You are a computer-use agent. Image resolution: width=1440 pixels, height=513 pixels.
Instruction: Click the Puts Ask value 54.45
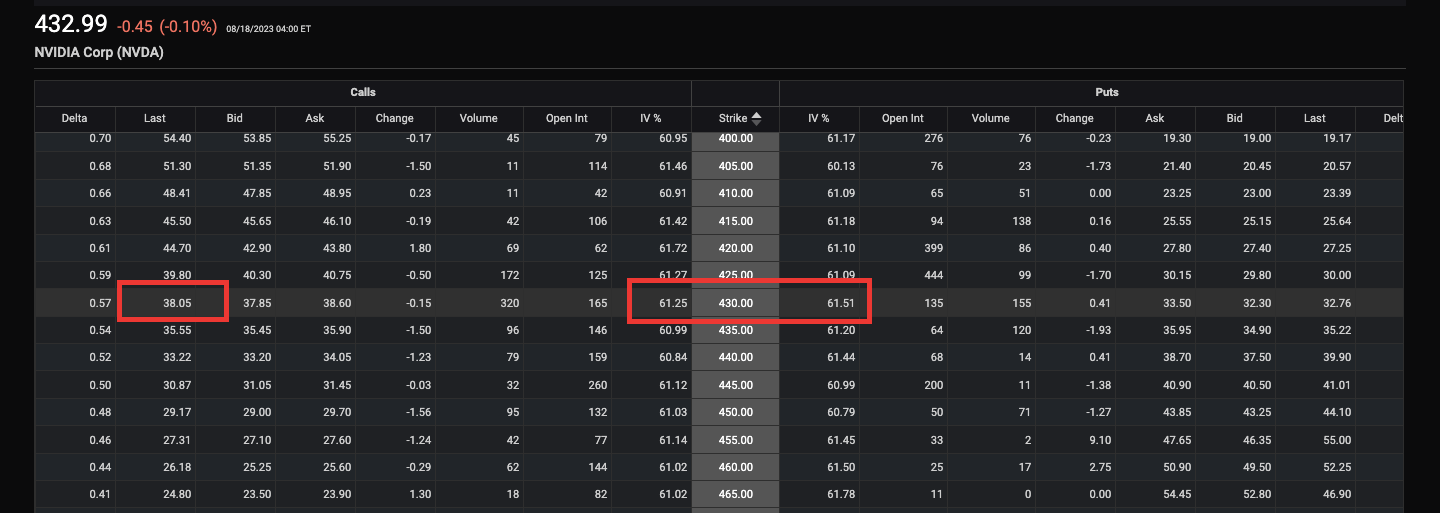[1178, 495]
